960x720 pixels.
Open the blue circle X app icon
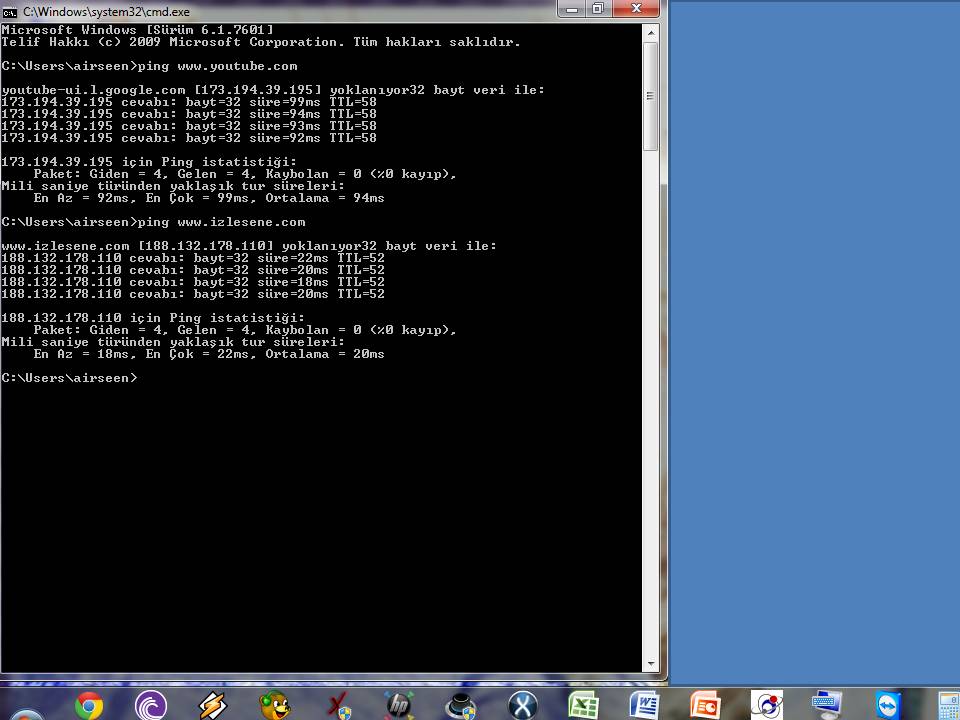522,706
